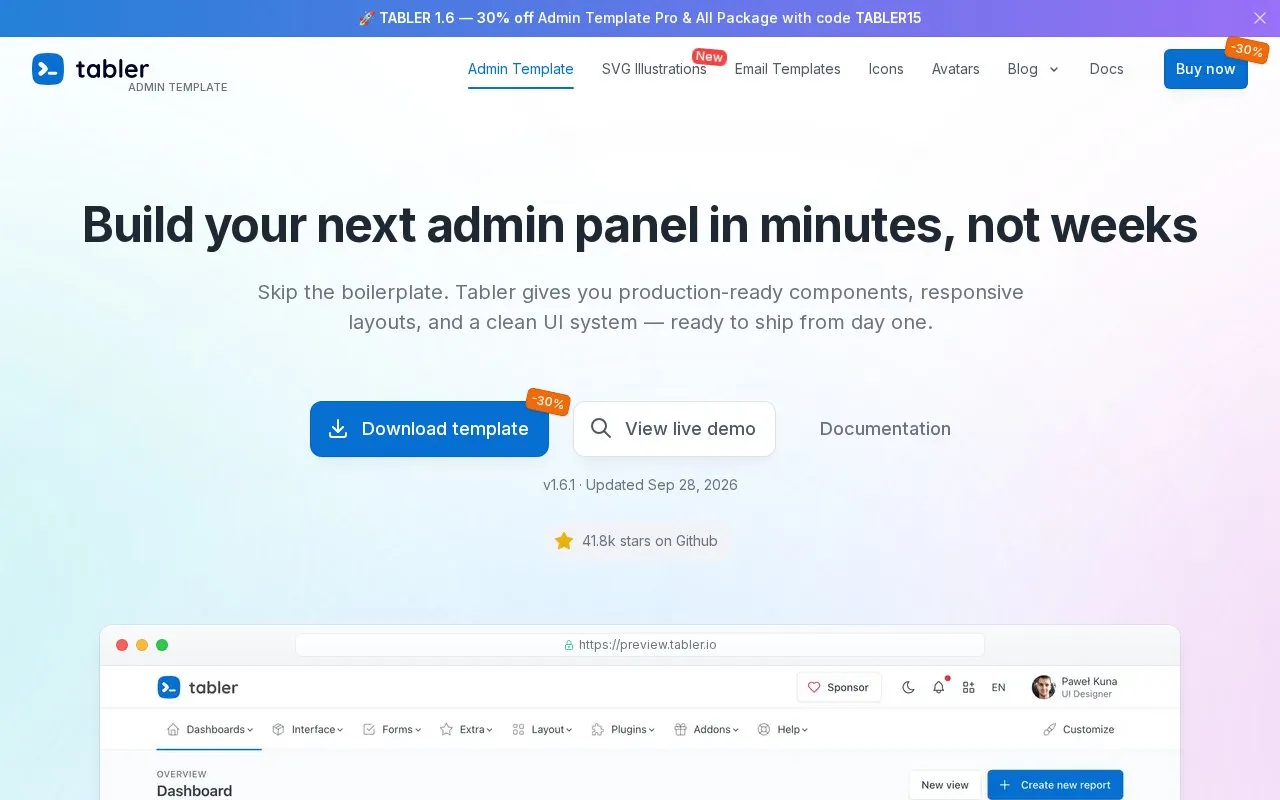Open the Admin Template nav tab
Viewport: 1280px width, 800px height.
(x=521, y=69)
